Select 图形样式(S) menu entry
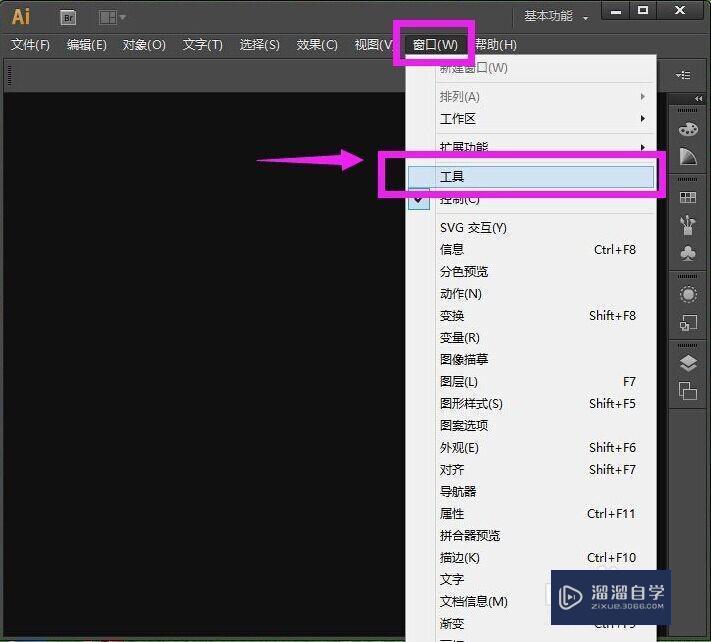The width and height of the screenshot is (711, 642). coord(531,404)
